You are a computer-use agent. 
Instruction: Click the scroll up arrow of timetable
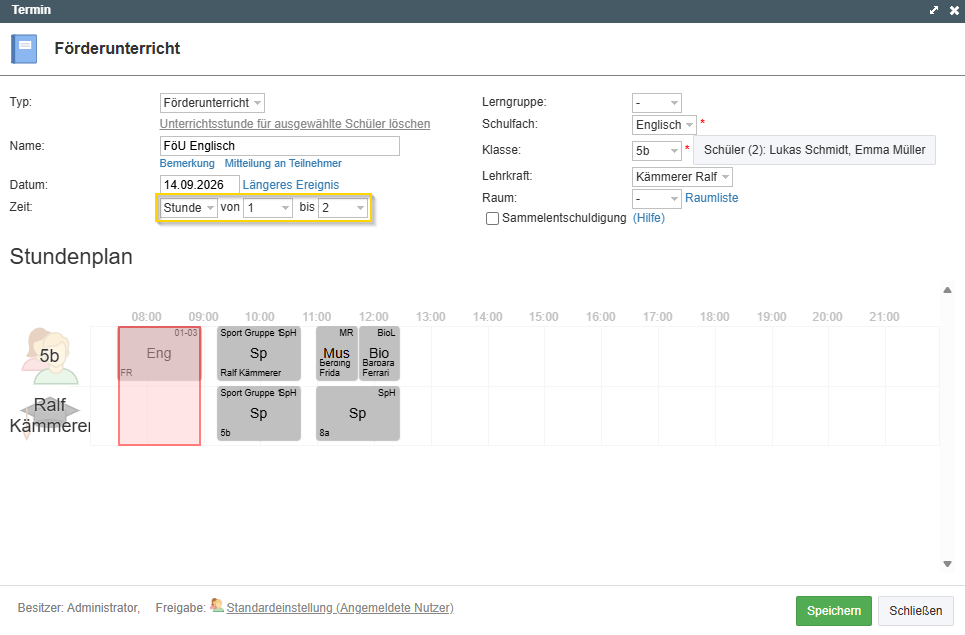[x=947, y=290]
